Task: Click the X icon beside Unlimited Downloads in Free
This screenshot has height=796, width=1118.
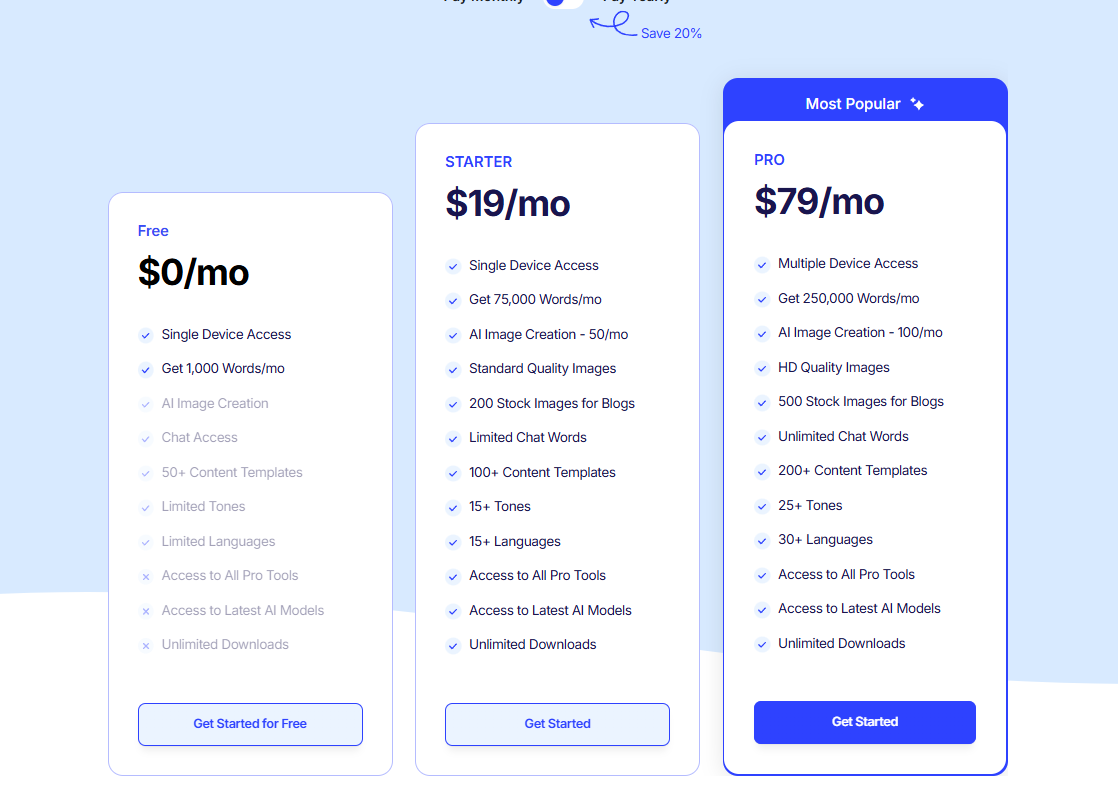Action: click(x=145, y=646)
